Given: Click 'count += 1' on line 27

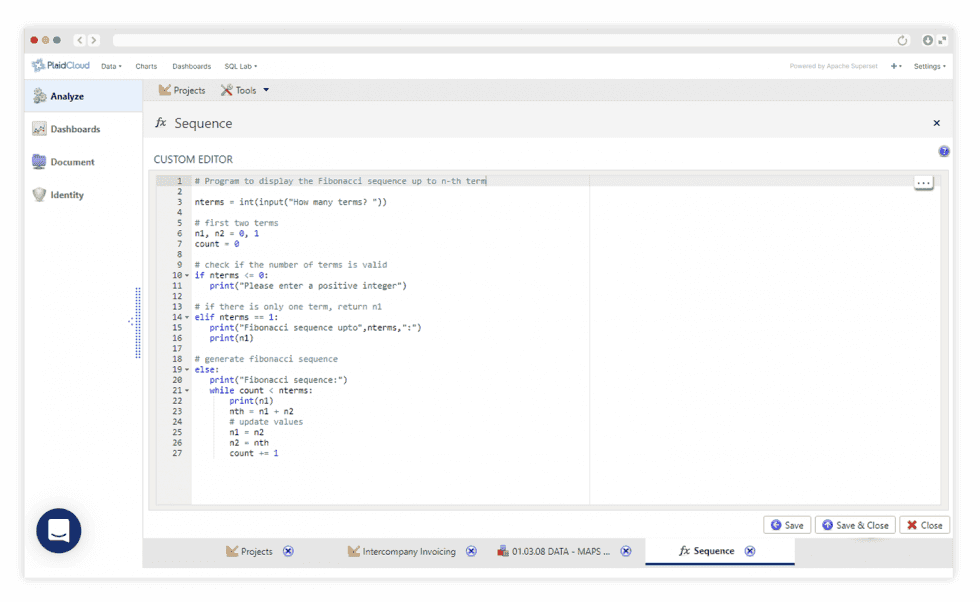Looking at the screenshot, I should click(254, 454).
